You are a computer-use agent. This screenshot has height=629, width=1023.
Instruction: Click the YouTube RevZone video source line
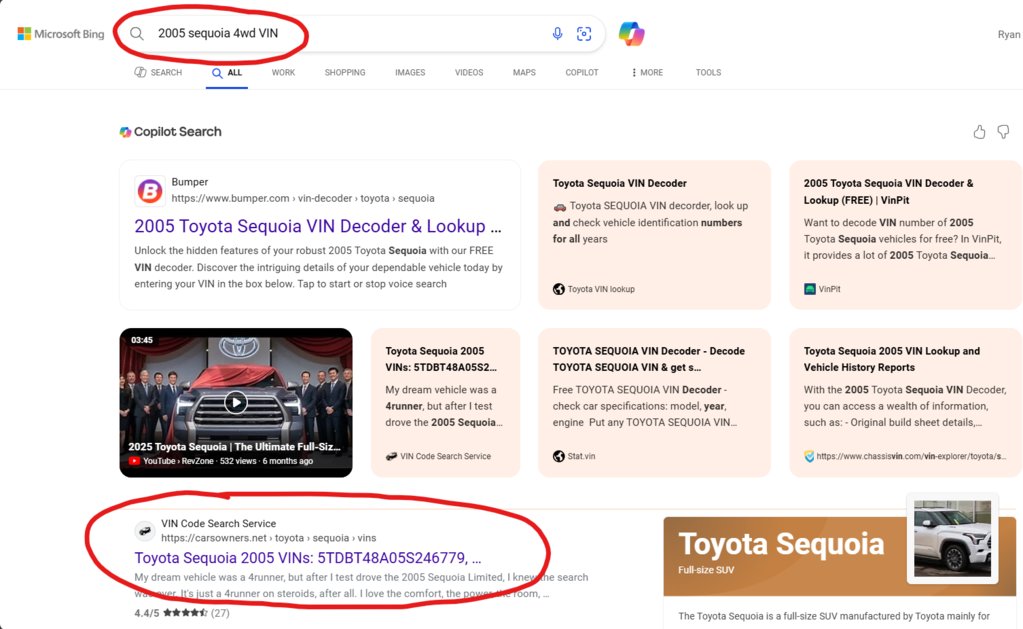(221, 461)
